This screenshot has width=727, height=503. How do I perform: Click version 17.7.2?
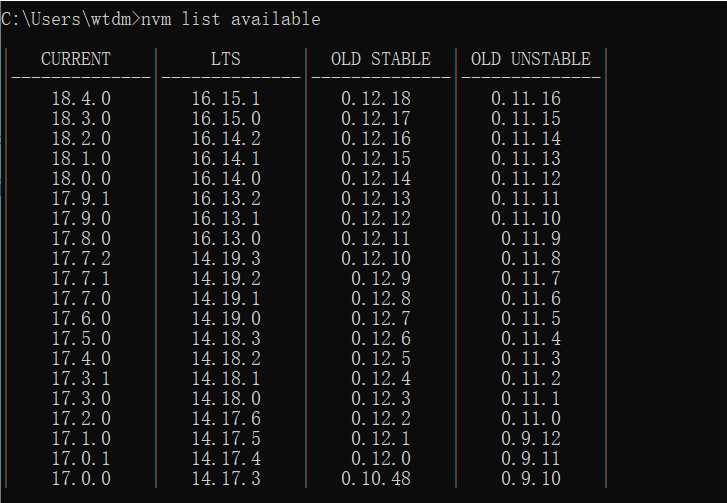81,258
